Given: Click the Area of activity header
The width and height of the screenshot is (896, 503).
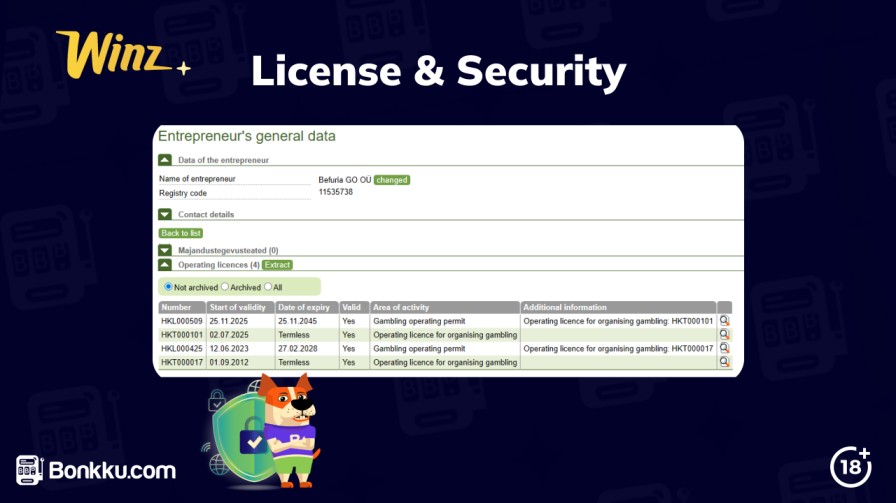Looking at the screenshot, I should pos(445,307).
